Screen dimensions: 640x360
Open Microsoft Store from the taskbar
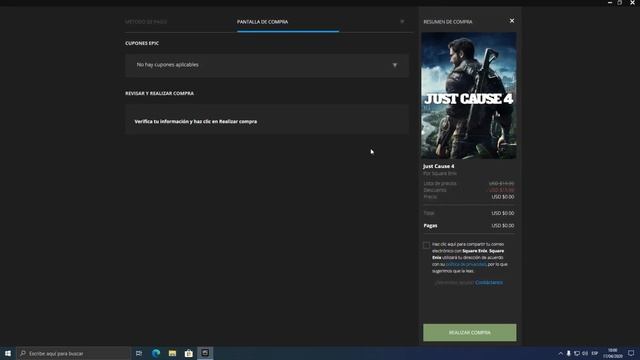pyautogui.click(x=189, y=353)
